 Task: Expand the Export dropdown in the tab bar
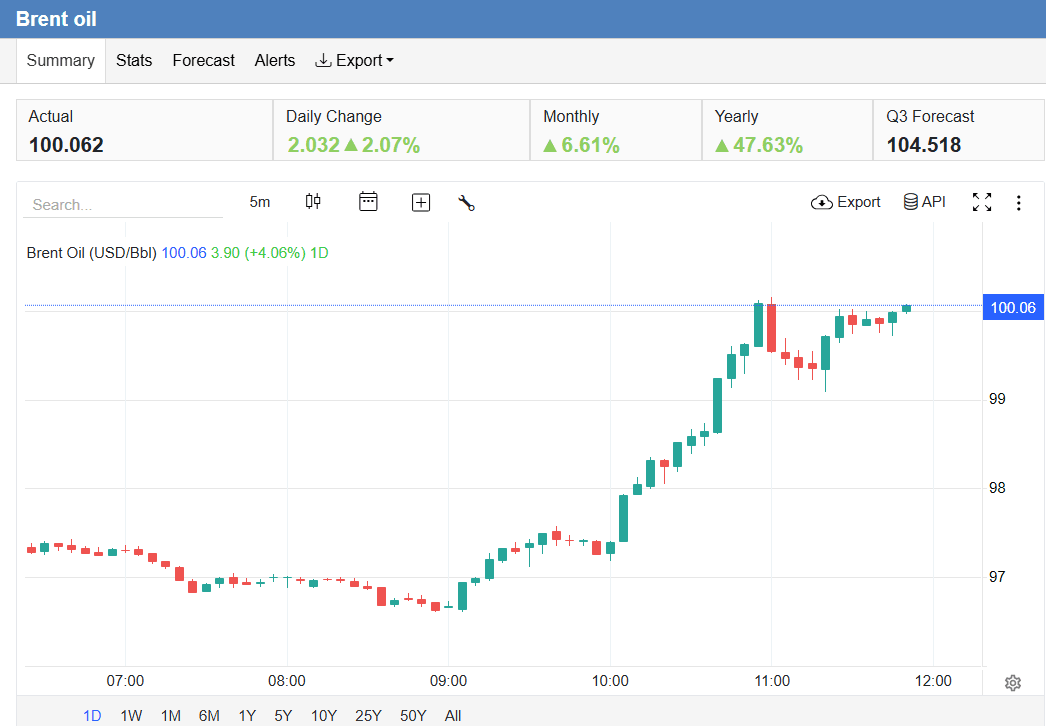tap(354, 61)
